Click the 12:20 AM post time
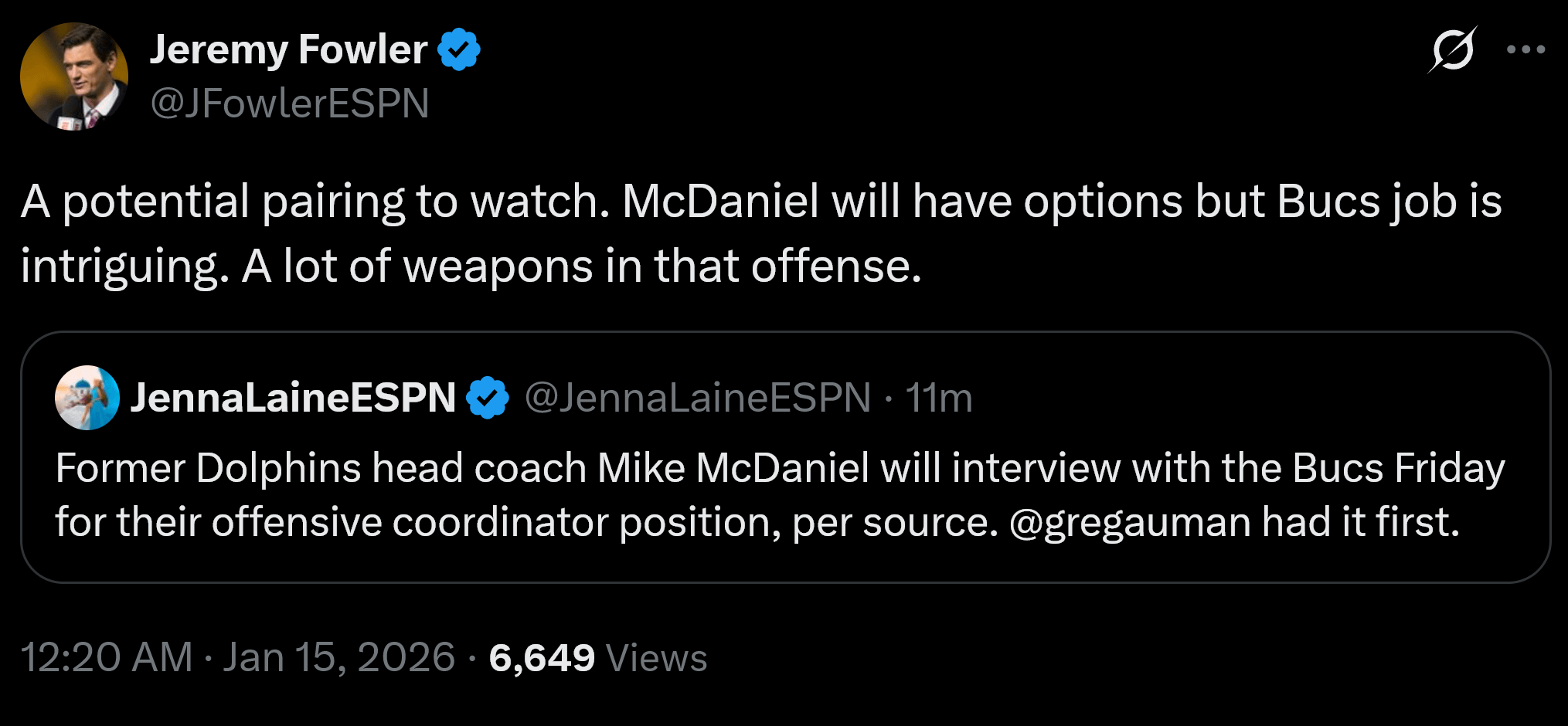 pyautogui.click(x=107, y=658)
